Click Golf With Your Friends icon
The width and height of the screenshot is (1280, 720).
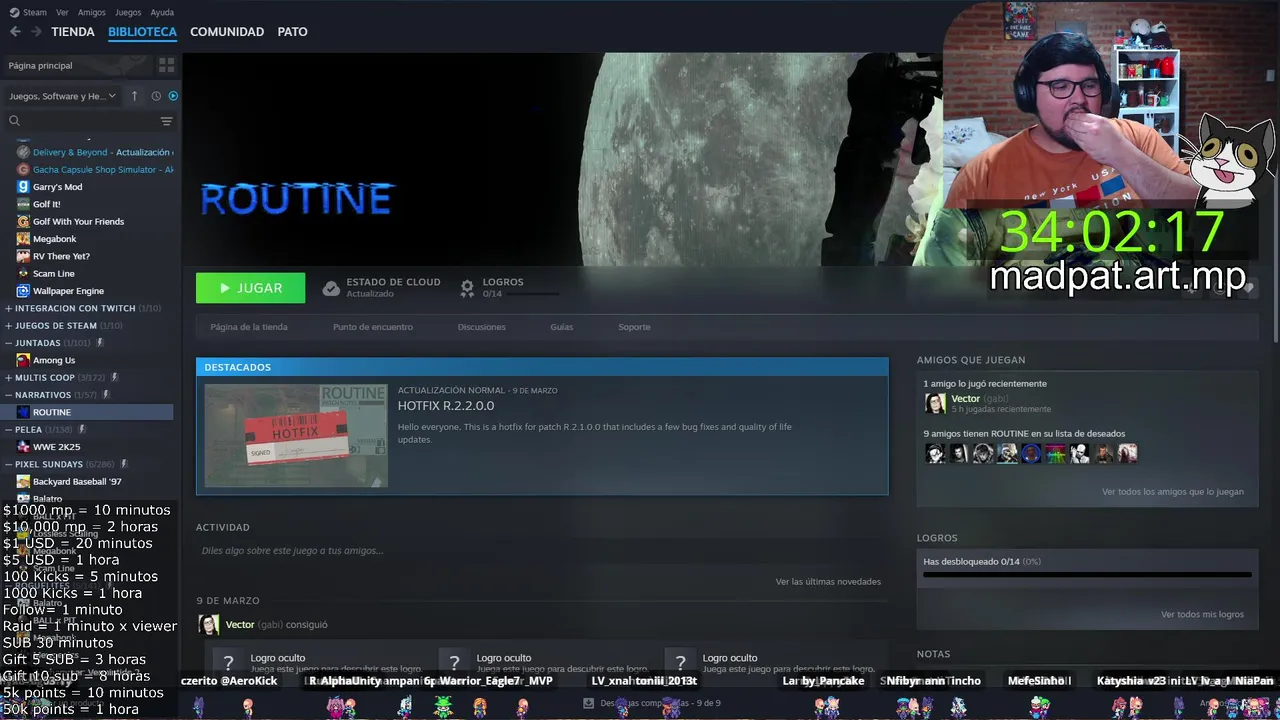[23, 221]
